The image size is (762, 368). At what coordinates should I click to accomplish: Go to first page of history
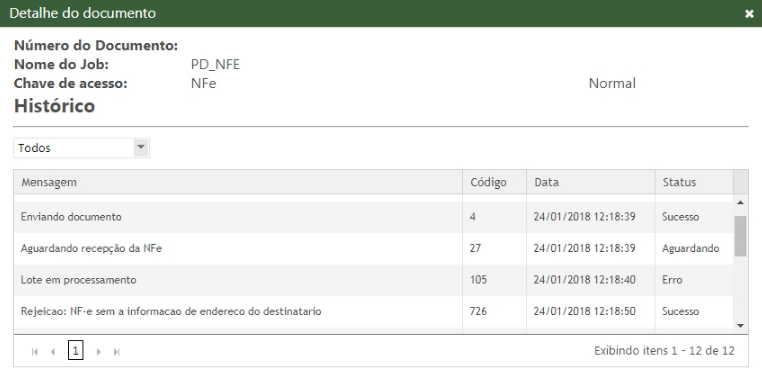click(x=35, y=351)
